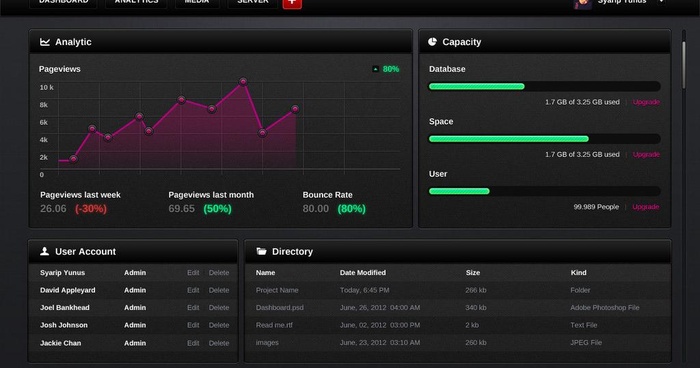
Task: Select the peak data point on Pageviews chart
Action: tap(243, 82)
